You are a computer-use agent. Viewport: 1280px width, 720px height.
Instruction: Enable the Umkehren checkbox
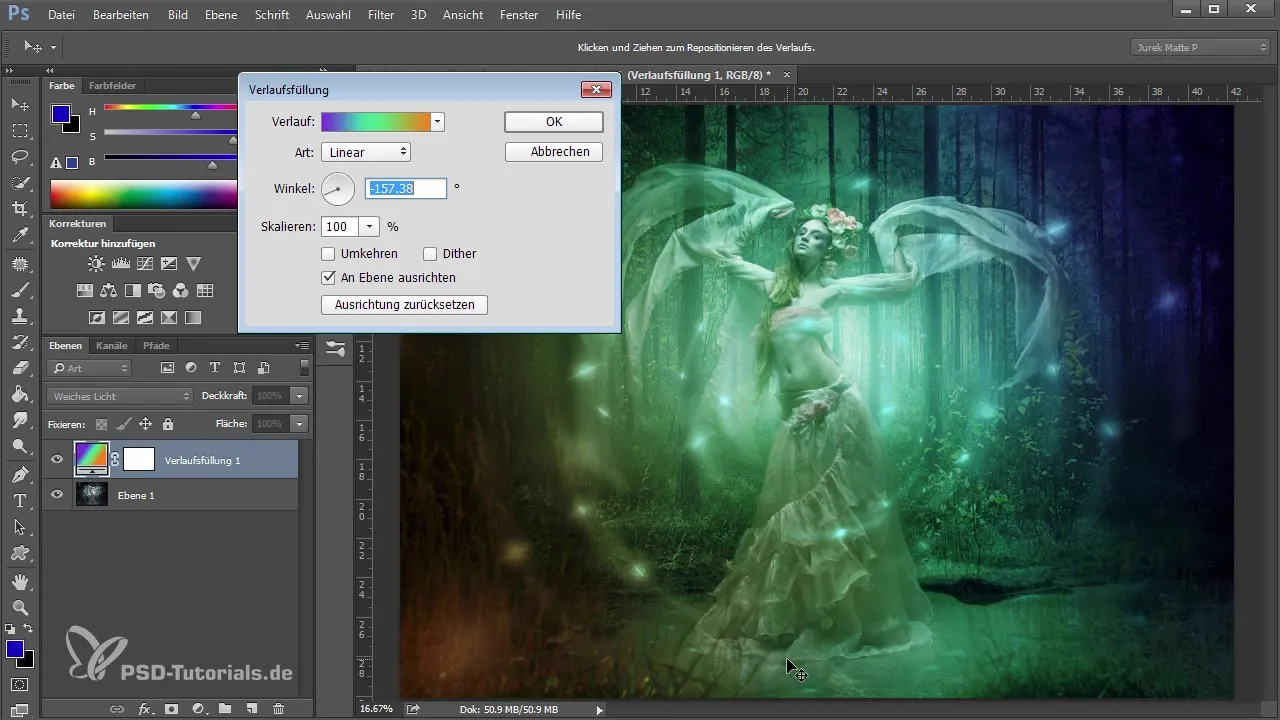point(328,254)
